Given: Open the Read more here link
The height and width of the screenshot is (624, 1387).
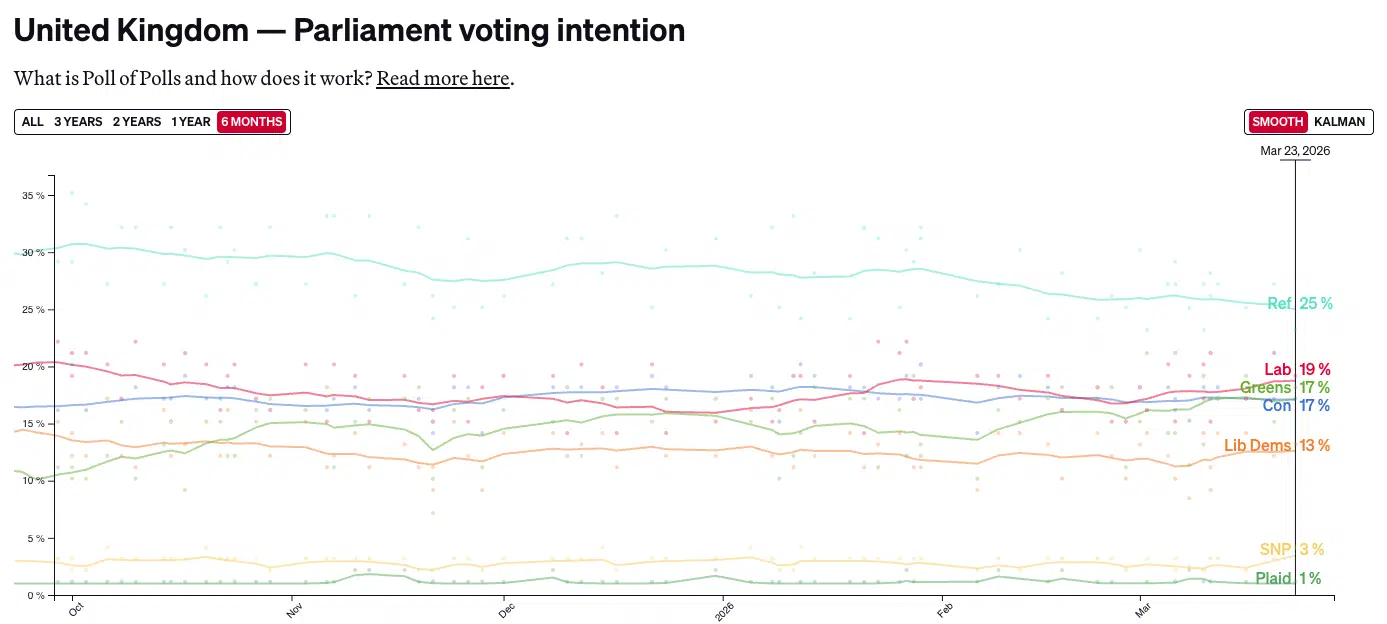Looking at the screenshot, I should point(442,78).
